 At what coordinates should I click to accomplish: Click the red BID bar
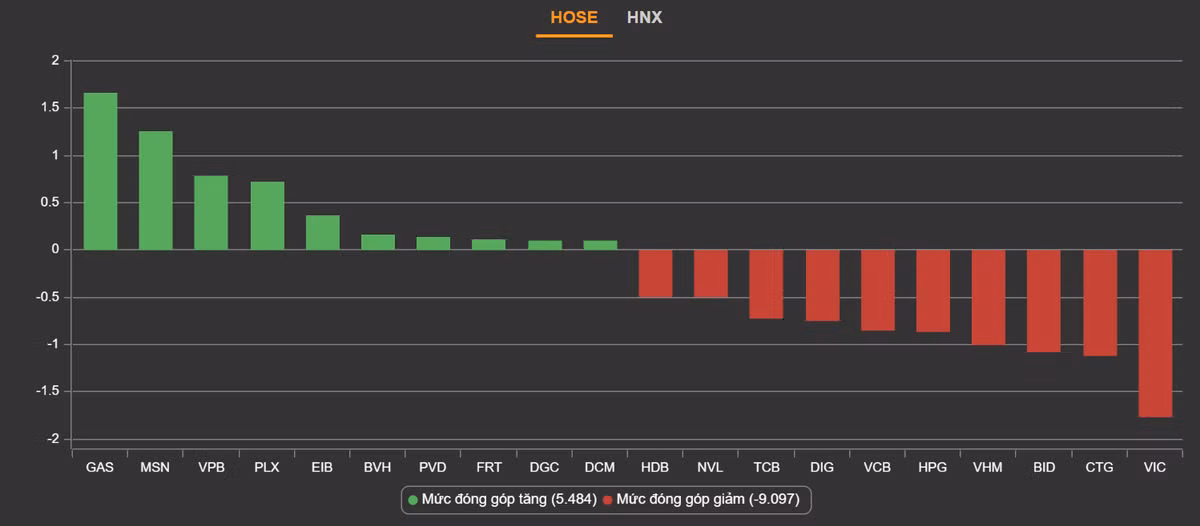[1043, 300]
